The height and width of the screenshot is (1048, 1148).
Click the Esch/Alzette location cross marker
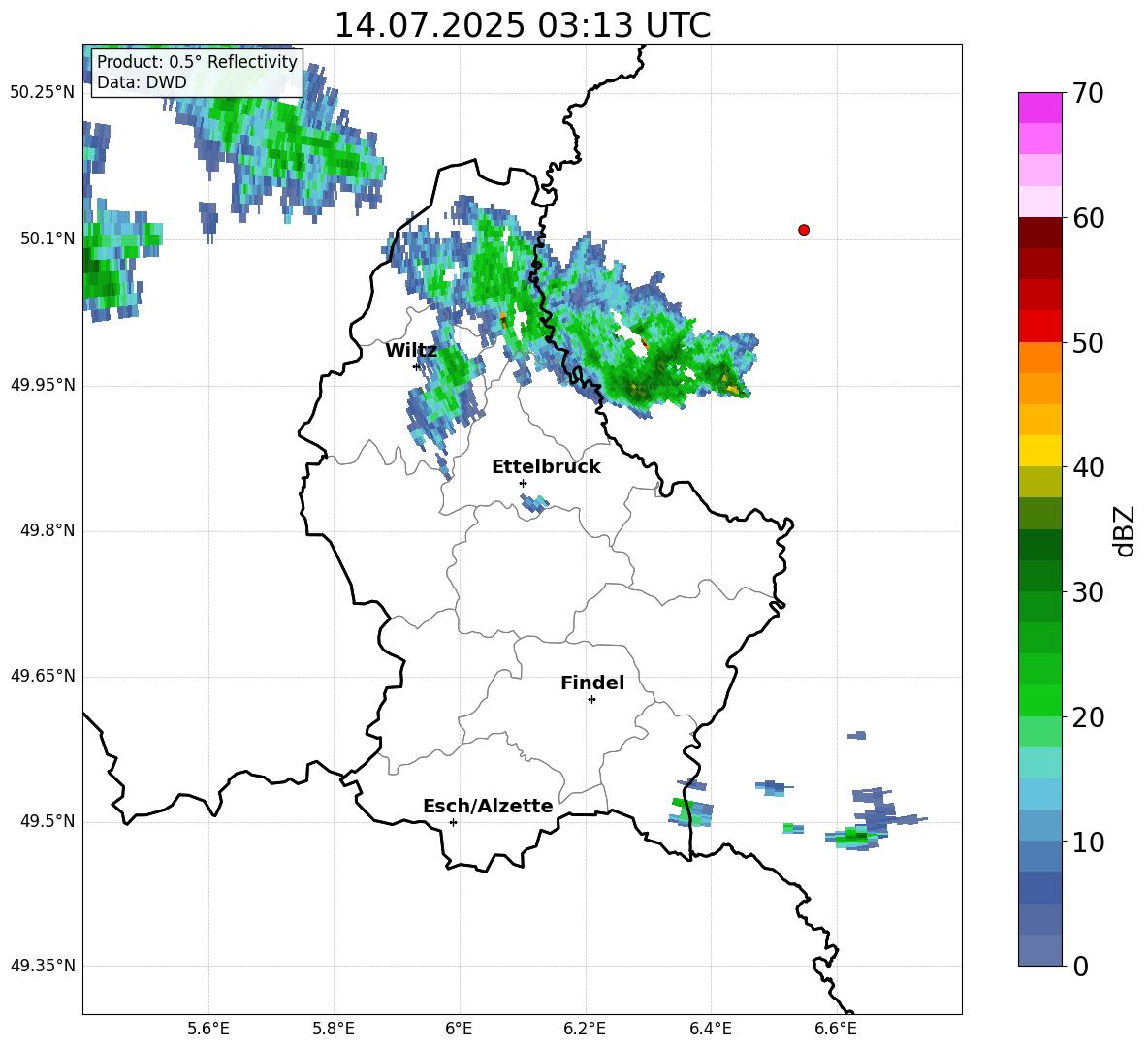(453, 822)
